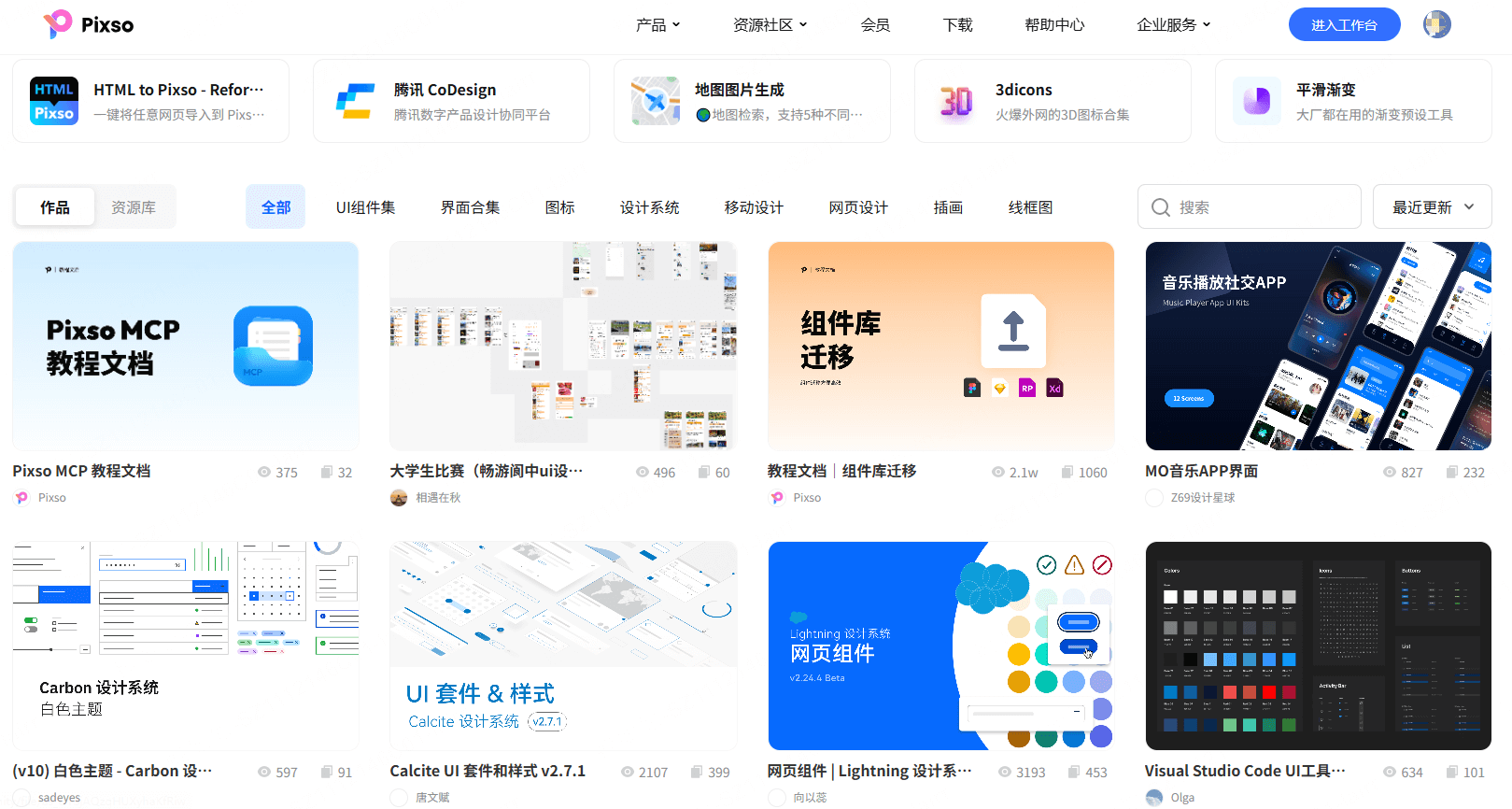Select the 图标 category tab
This screenshot has width=1512, height=809.
coord(560,207)
